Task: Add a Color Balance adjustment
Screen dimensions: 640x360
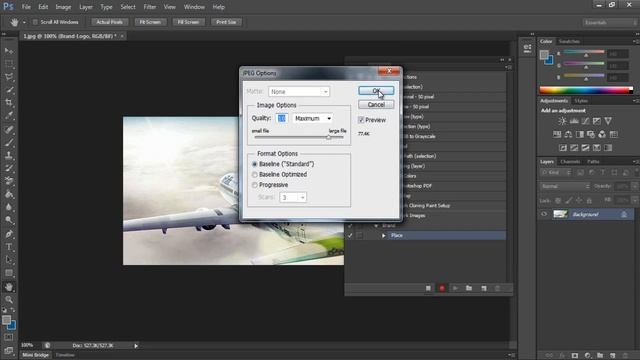Action: click(x=568, y=134)
